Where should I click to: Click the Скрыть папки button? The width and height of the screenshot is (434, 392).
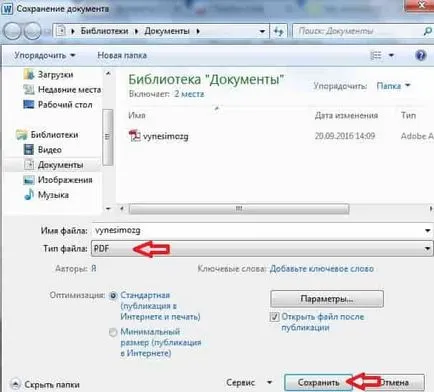pyautogui.click(x=45, y=384)
